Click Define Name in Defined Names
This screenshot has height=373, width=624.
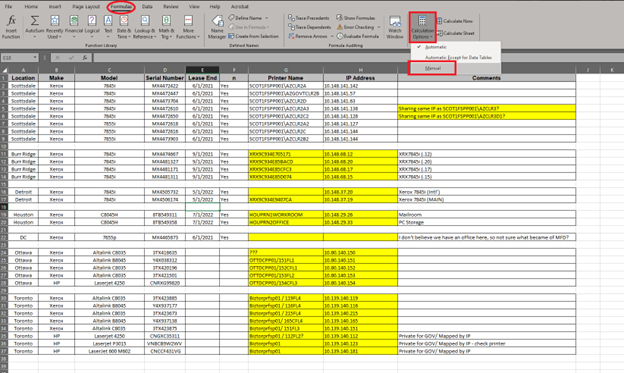tap(245, 18)
